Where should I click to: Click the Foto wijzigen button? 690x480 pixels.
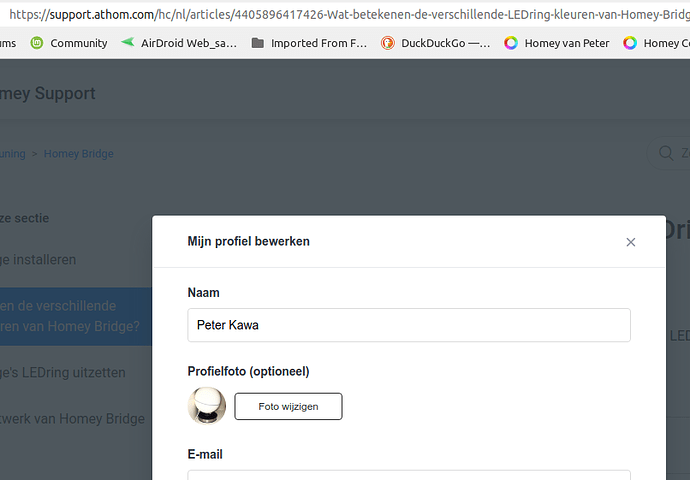[288, 407]
